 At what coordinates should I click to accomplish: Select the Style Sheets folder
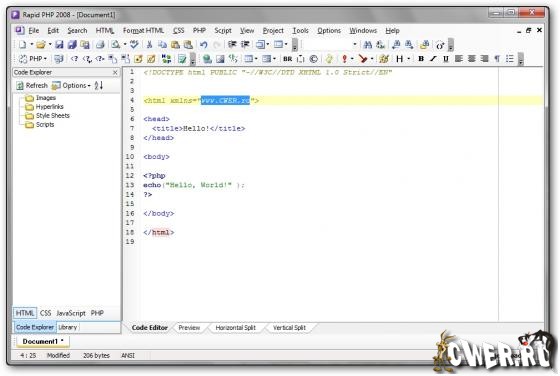pyautogui.click(x=52, y=116)
